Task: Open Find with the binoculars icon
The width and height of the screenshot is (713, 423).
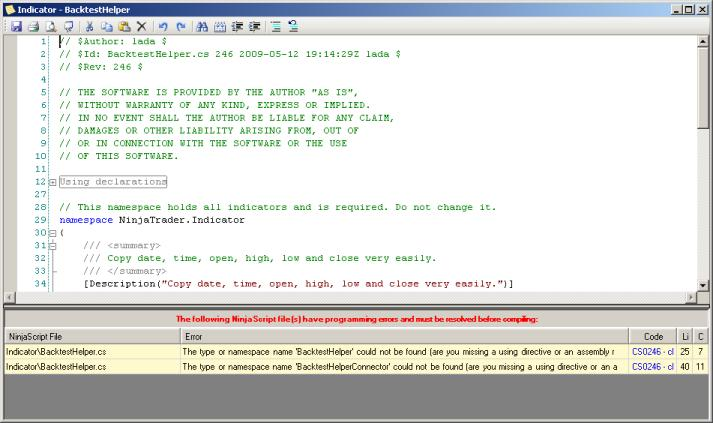Action: coord(202,26)
